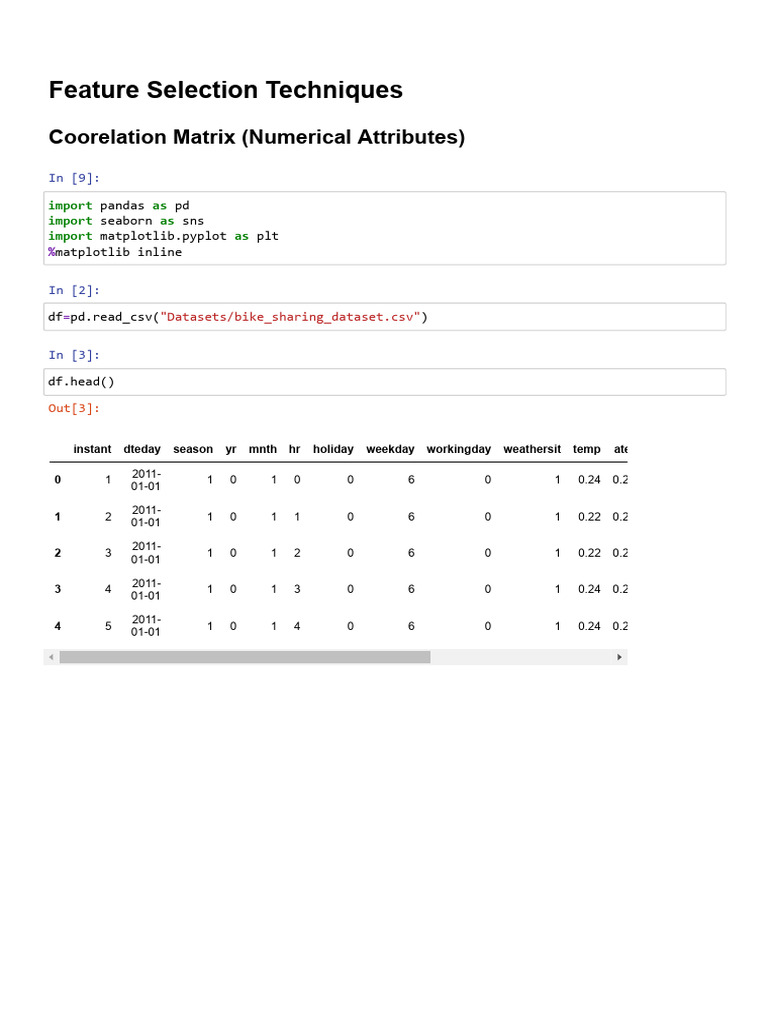This screenshot has width=768, height=1024.
Task: Click the '%matplotlib inline' line
Action: pyautogui.click(x=115, y=252)
